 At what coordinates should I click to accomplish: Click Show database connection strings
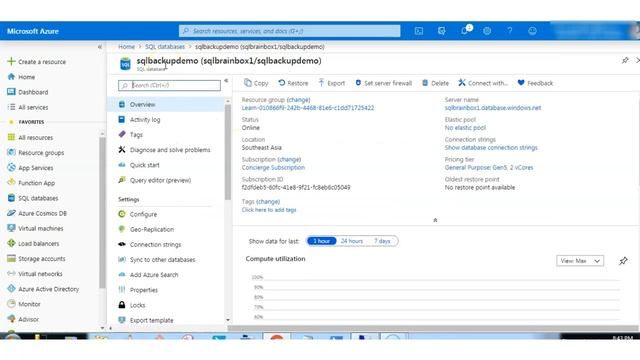(491, 148)
